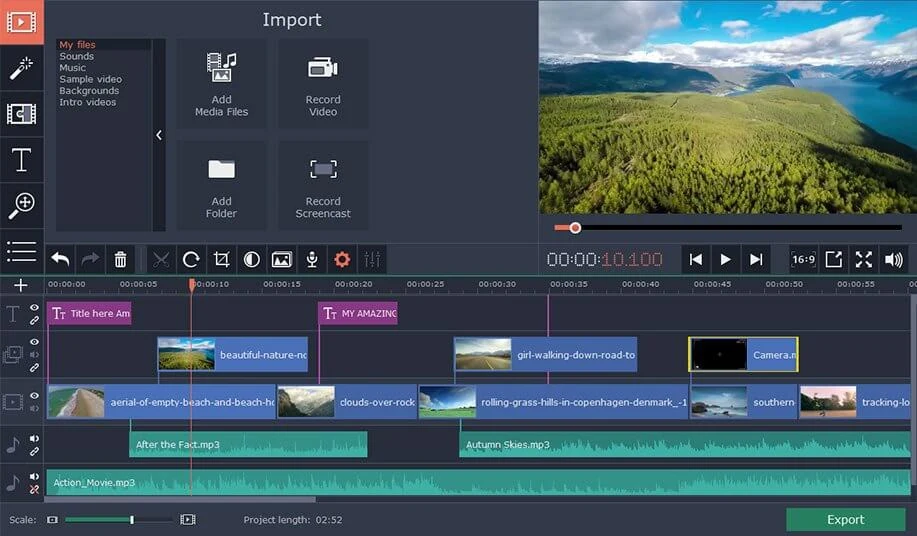The height and width of the screenshot is (536, 917).
Task: Open the Pan and Zoom magnifier tab
Action: click(x=22, y=206)
